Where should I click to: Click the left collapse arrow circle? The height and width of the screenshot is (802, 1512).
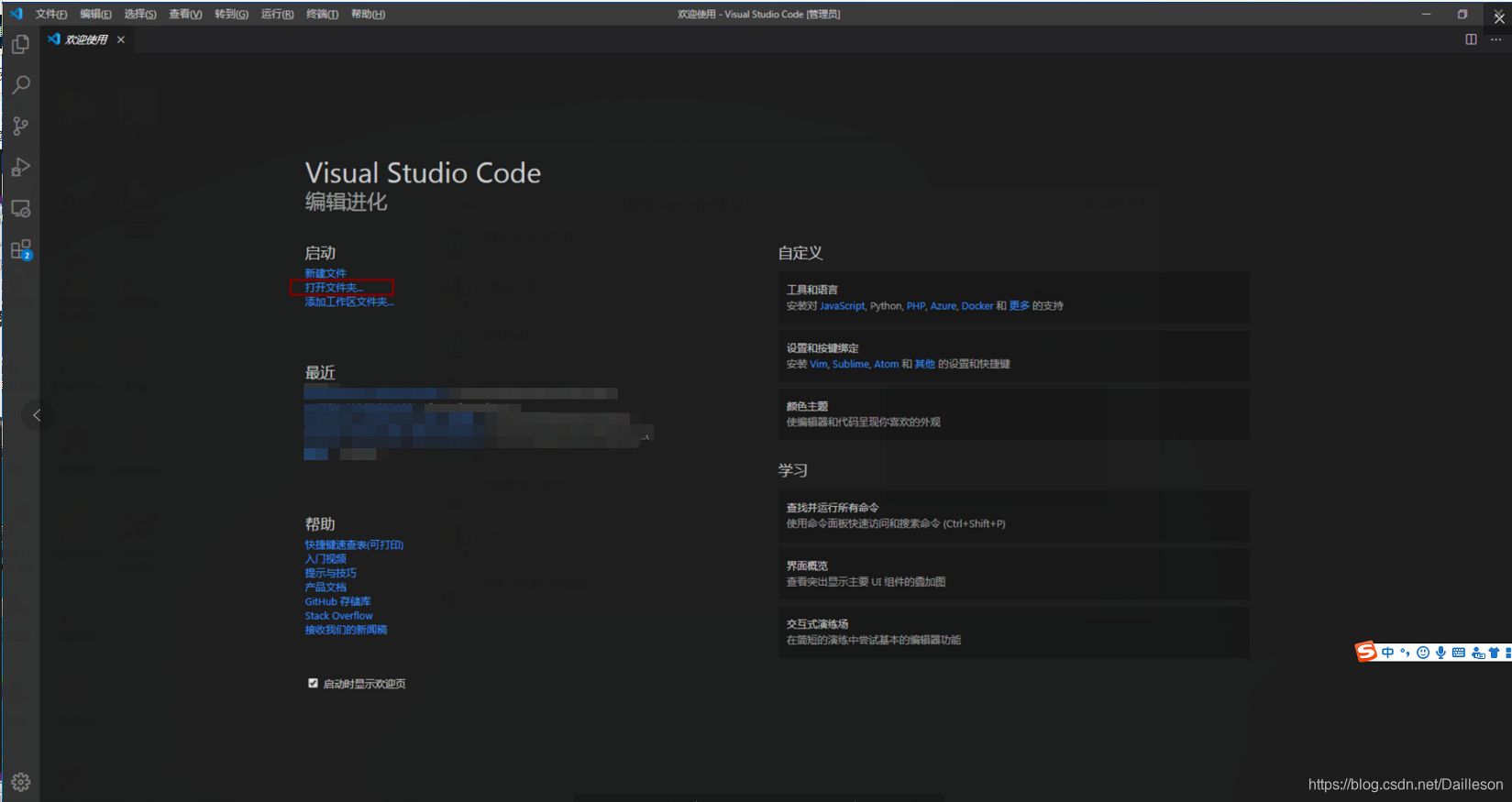pos(37,415)
